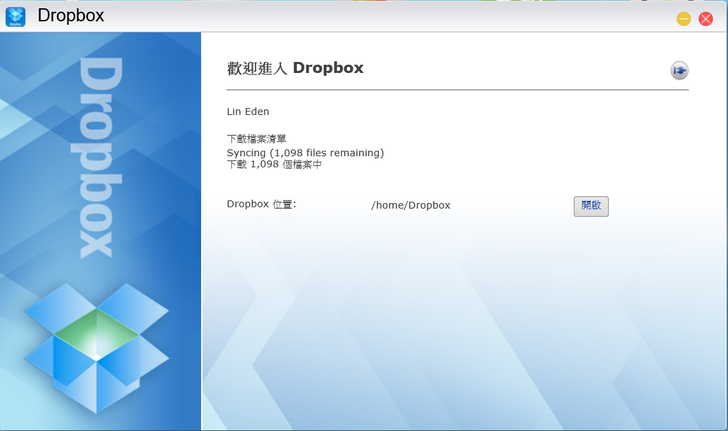Click the unlink account plug icon
The width and height of the screenshot is (728, 431).
[679, 71]
